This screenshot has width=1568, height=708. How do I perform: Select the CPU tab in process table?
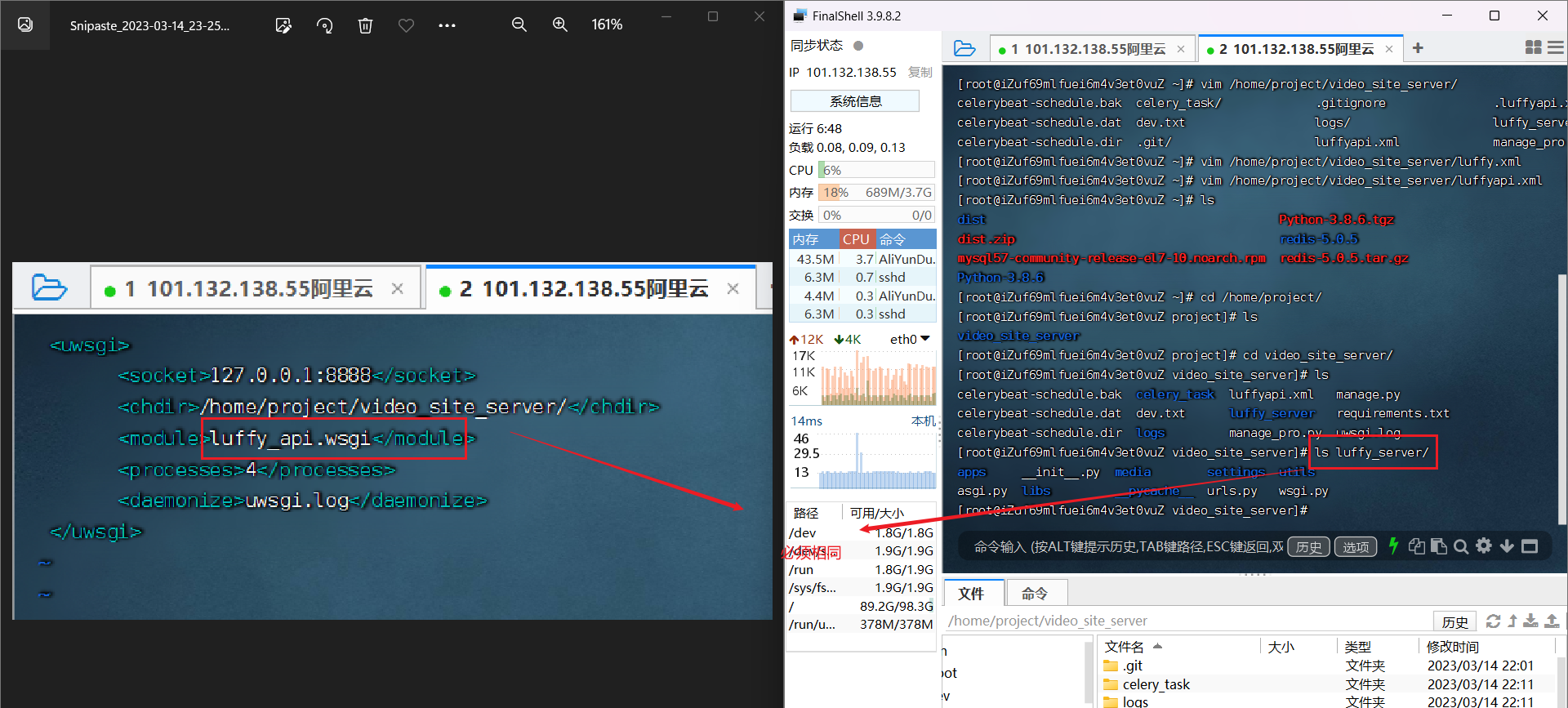click(857, 239)
